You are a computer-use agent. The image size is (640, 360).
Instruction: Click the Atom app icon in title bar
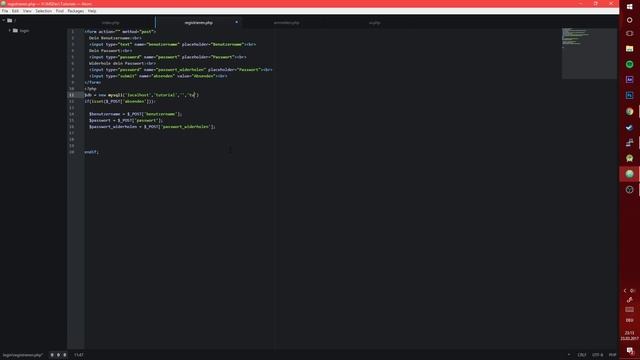coord(3,3)
